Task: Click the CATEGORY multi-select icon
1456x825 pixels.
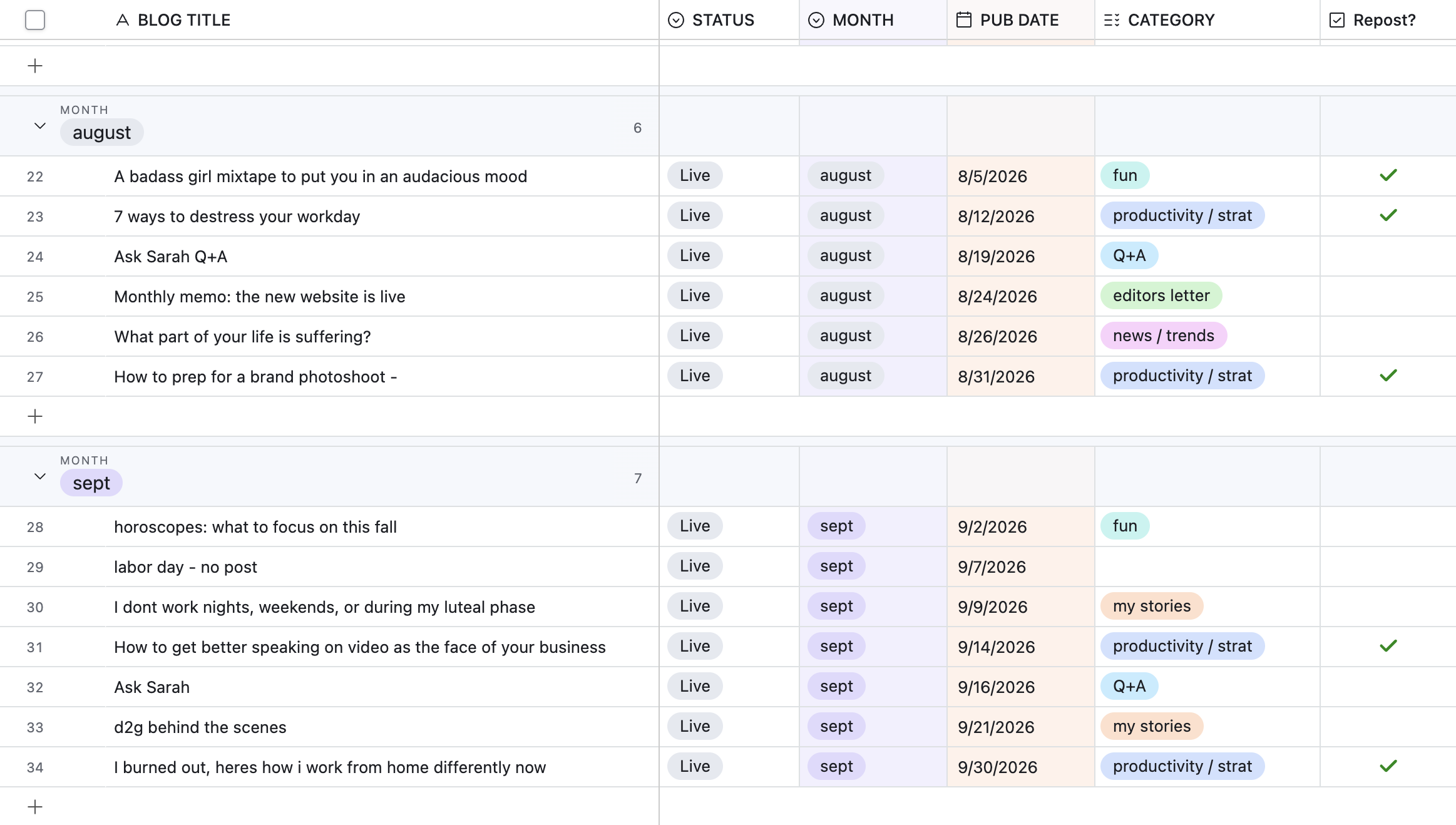Action: [x=1112, y=20]
